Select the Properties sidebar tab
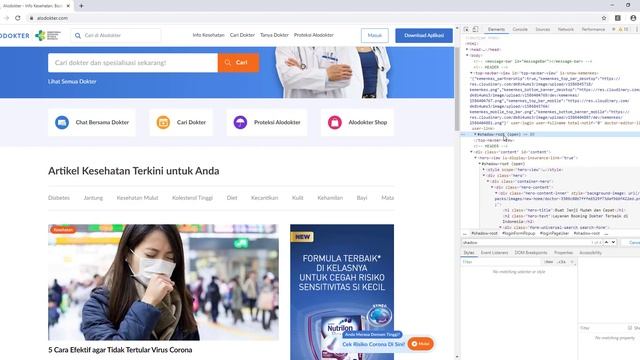The image size is (640, 360). point(563,253)
